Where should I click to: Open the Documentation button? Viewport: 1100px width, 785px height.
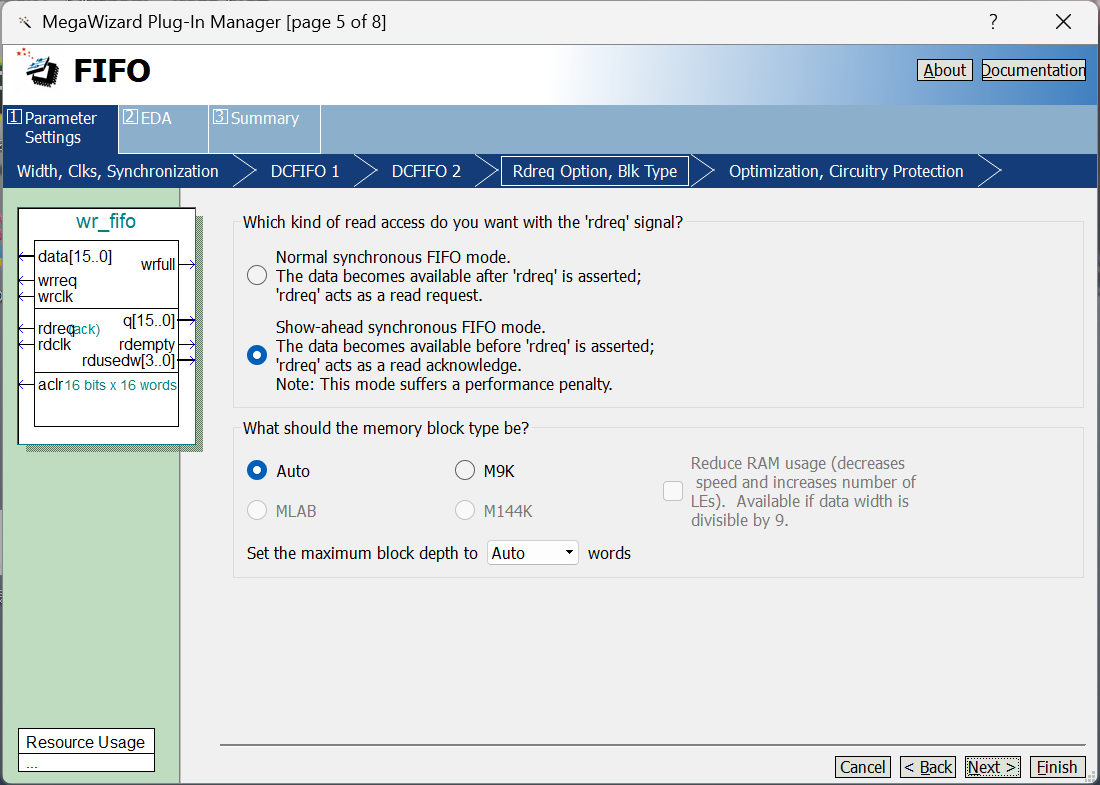[x=1033, y=70]
